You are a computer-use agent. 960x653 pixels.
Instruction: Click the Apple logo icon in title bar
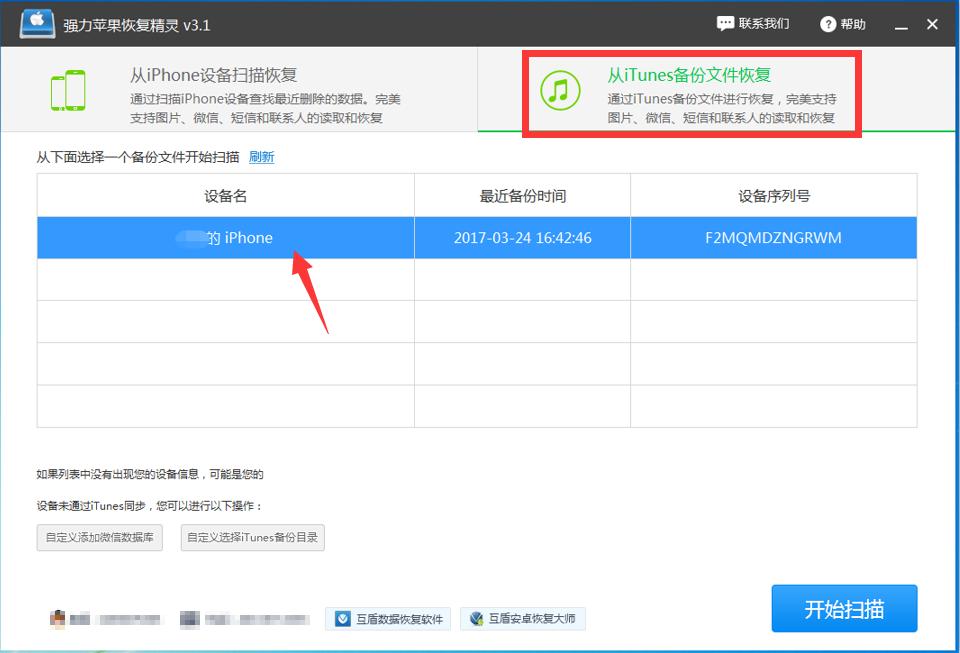[36, 22]
